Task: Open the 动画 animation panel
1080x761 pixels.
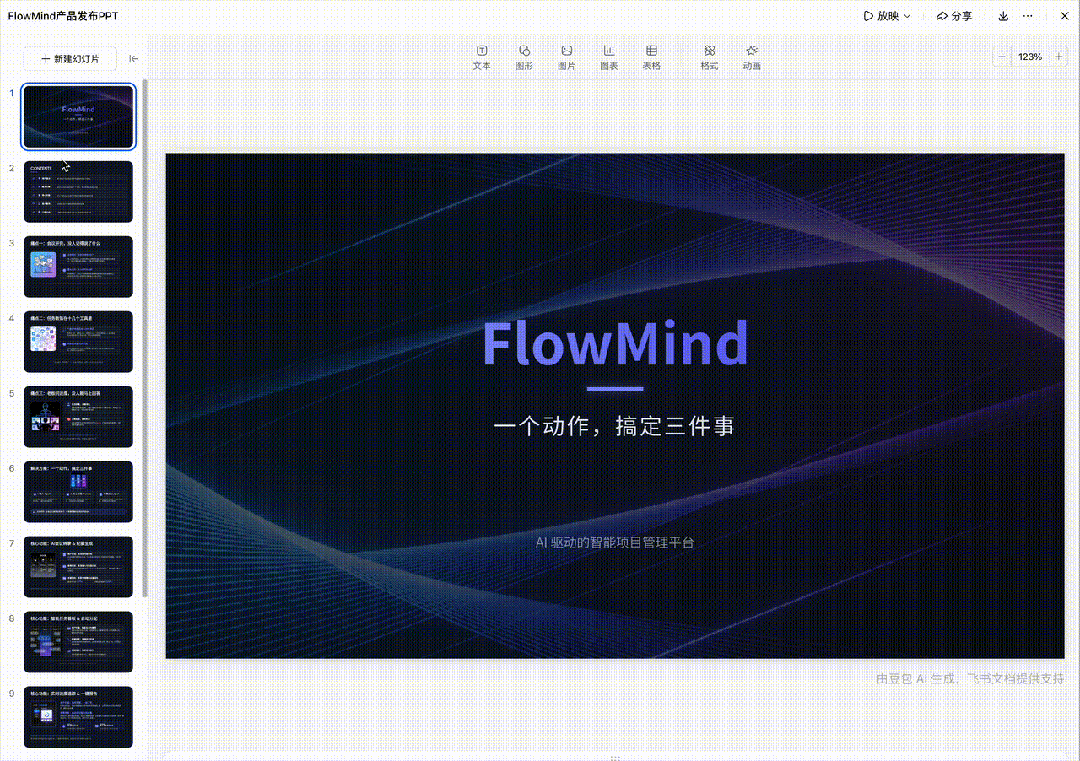Action: click(x=751, y=57)
